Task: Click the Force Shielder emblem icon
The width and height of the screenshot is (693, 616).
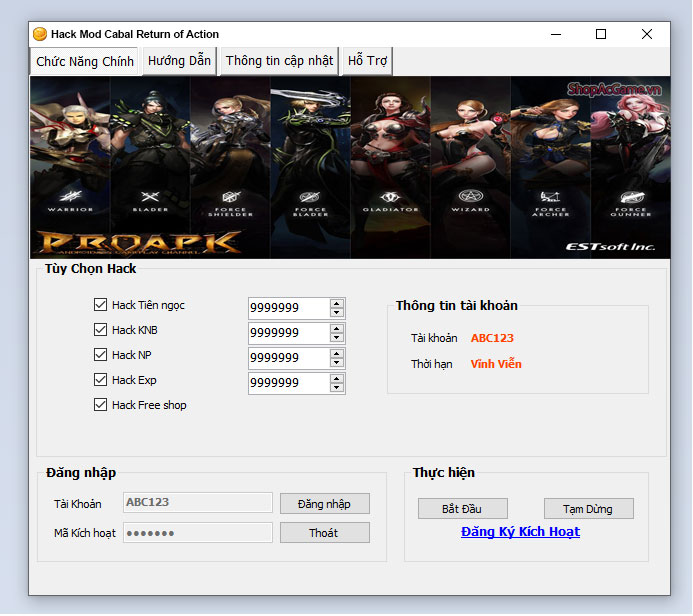Action: [x=231, y=197]
